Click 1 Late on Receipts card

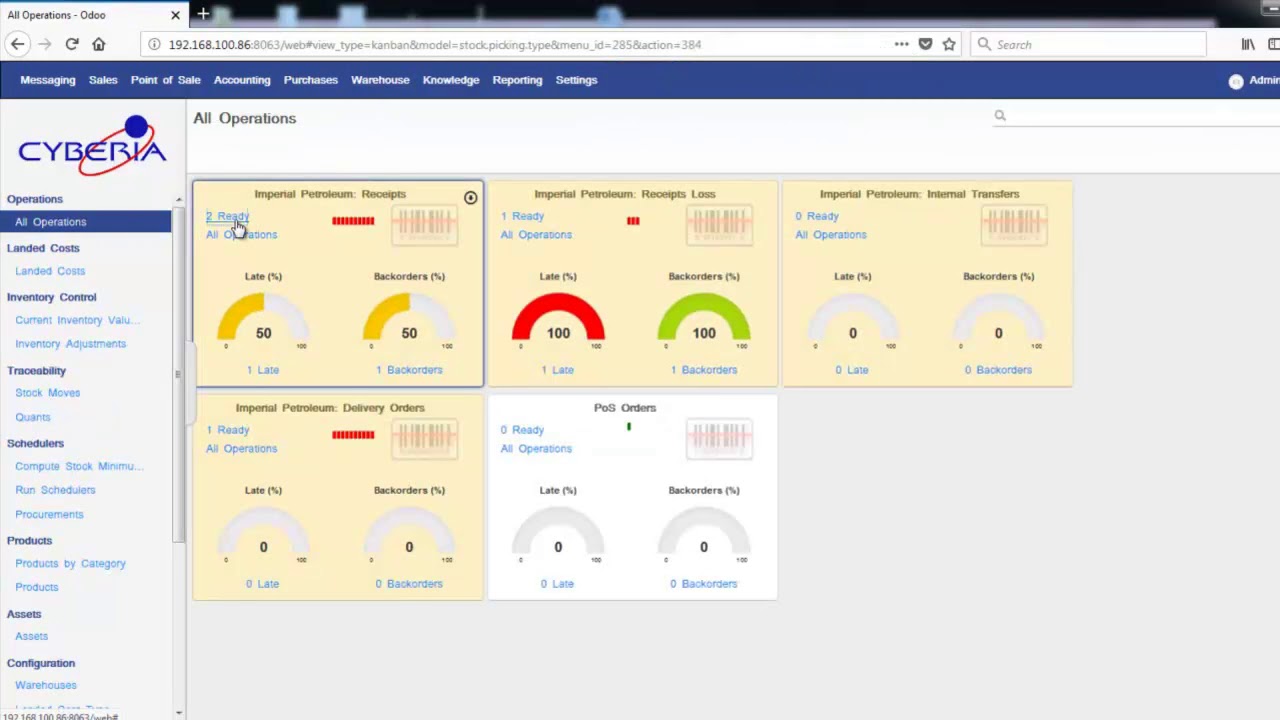pos(263,370)
